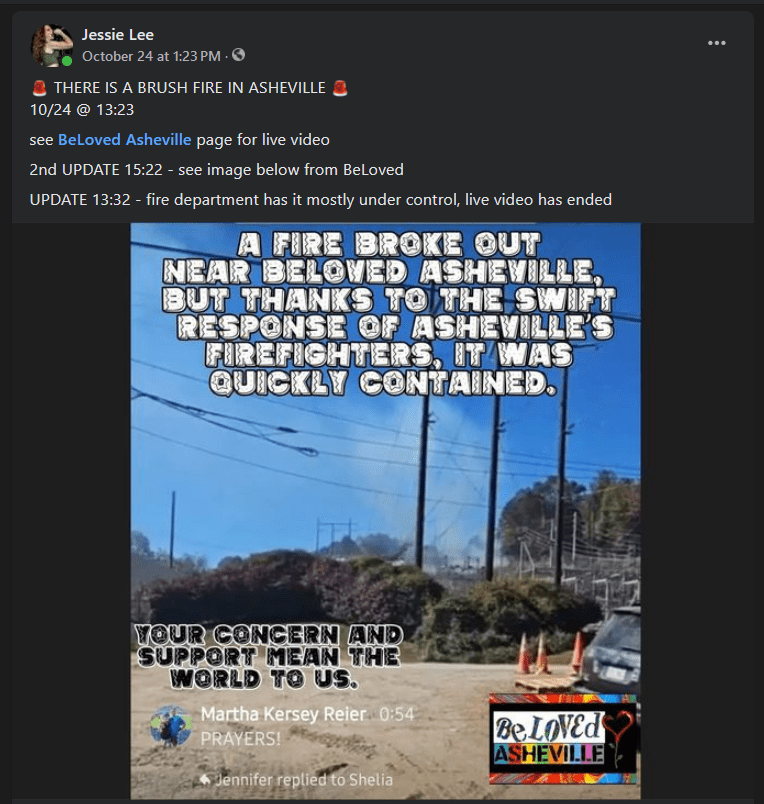
Task: Click the Martha Kersey Reier name overlay
Action: [284, 714]
